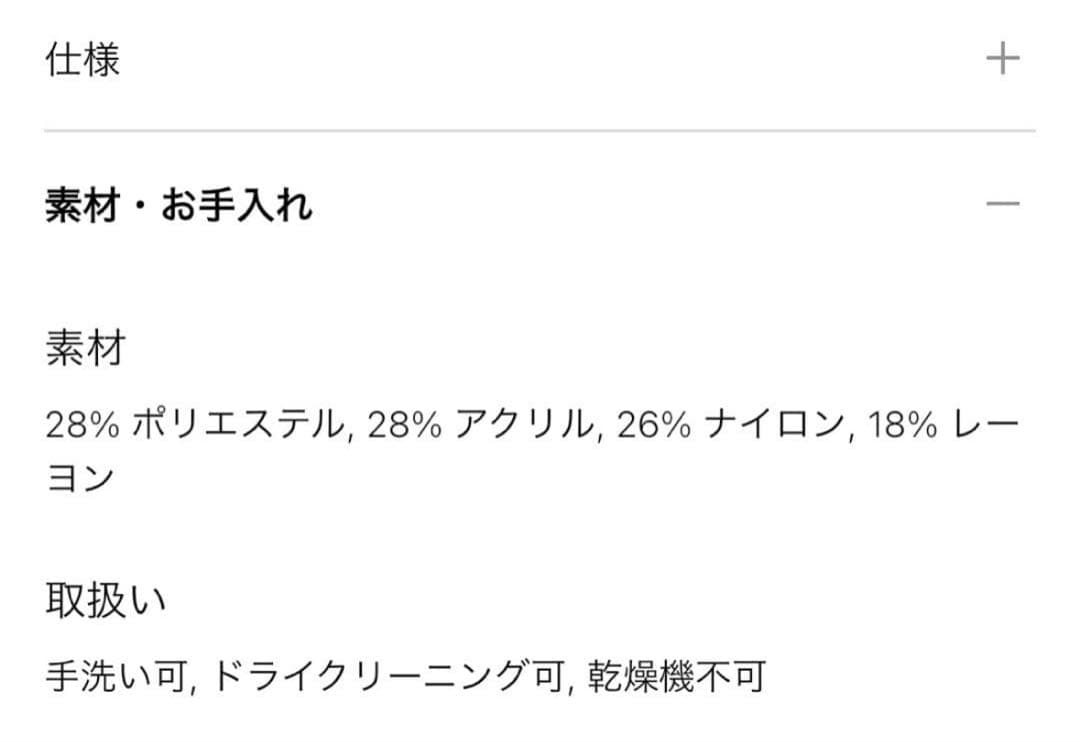This screenshot has height=742, width=1080.
Task: Collapse 素材・お手入れ section using minus icon
Action: point(1002,205)
